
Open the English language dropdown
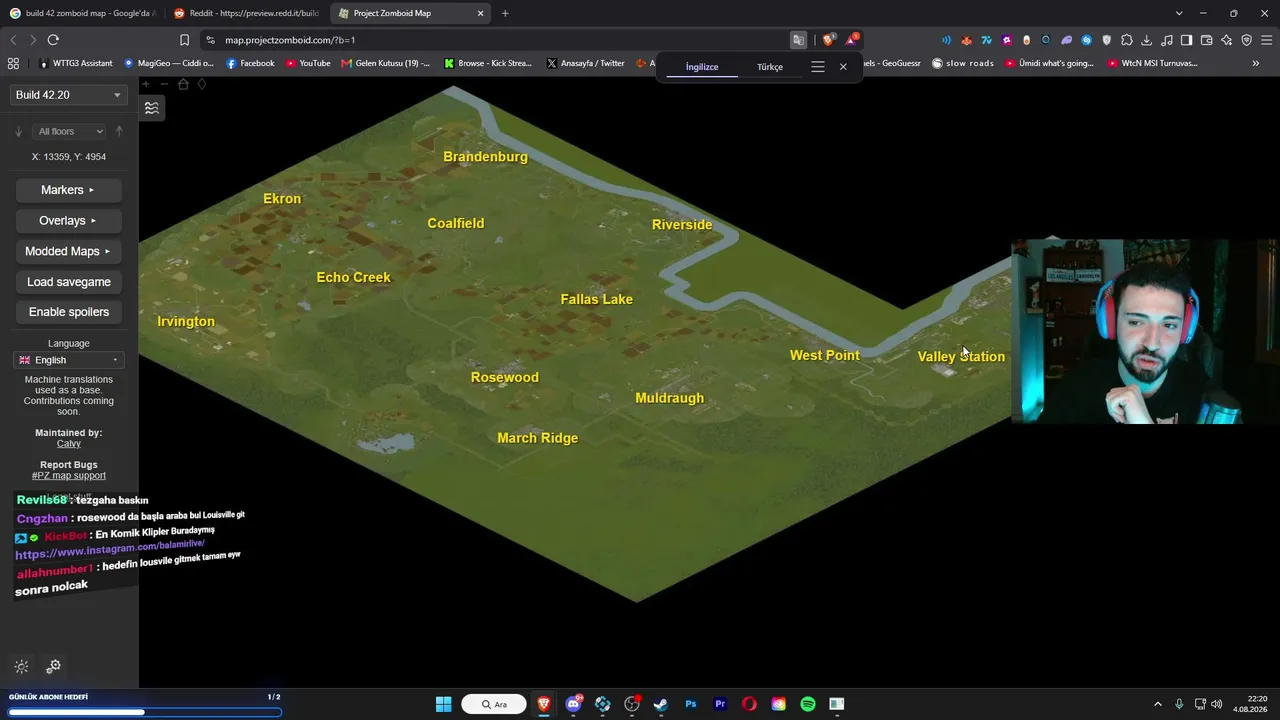(68, 360)
